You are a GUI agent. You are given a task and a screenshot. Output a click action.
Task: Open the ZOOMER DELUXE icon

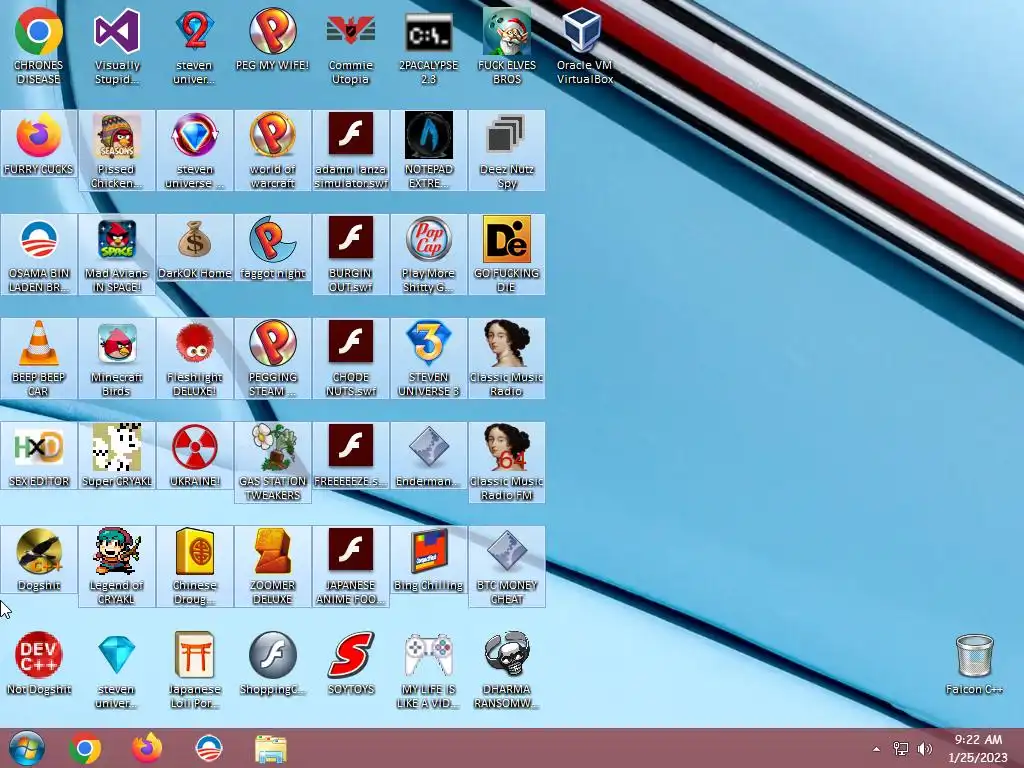pyautogui.click(x=272, y=566)
